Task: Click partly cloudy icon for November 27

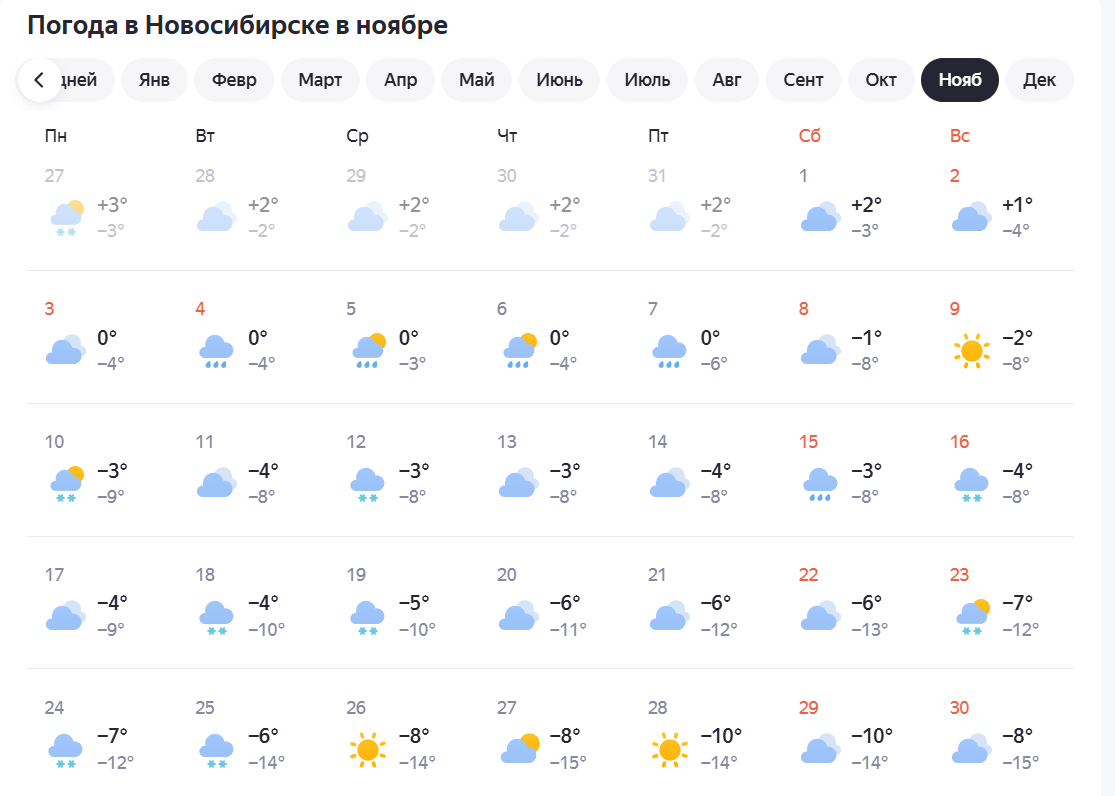Action: [519, 749]
